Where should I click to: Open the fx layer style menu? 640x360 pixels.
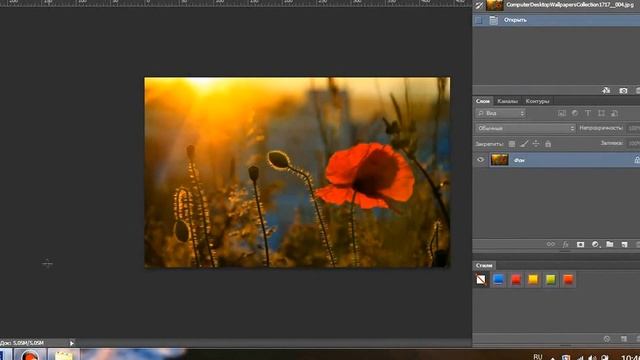tap(565, 244)
